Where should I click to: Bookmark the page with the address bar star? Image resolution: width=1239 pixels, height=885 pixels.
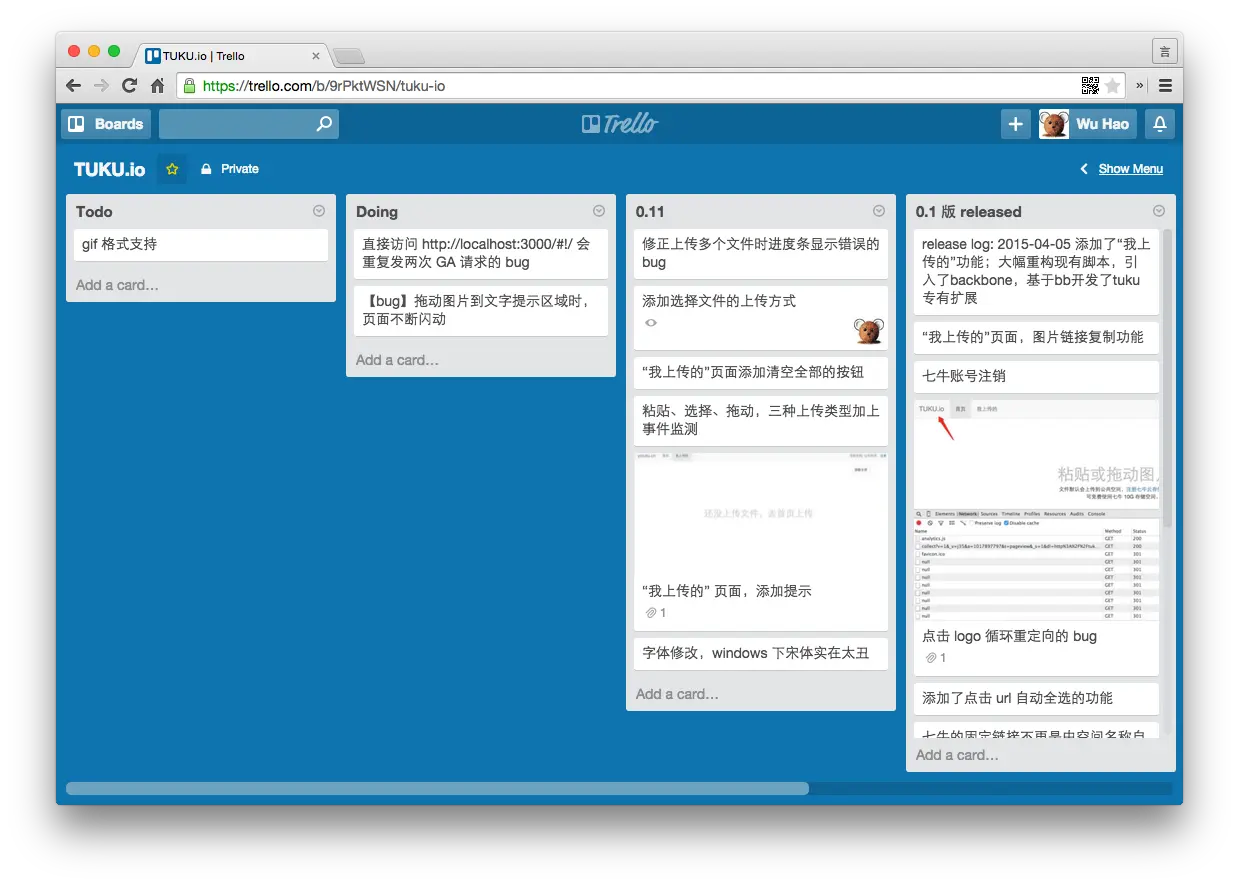(x=1113, y=86)
